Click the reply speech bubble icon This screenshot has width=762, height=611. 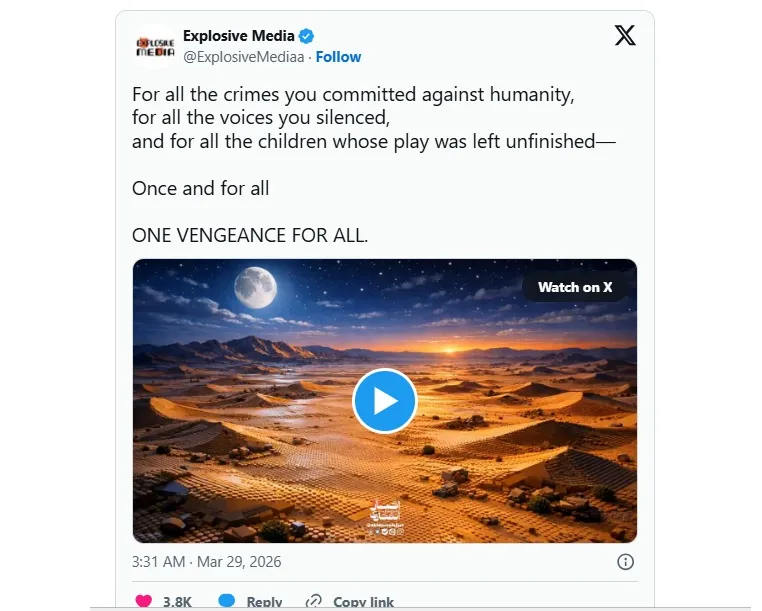click(x=227, y=602)
